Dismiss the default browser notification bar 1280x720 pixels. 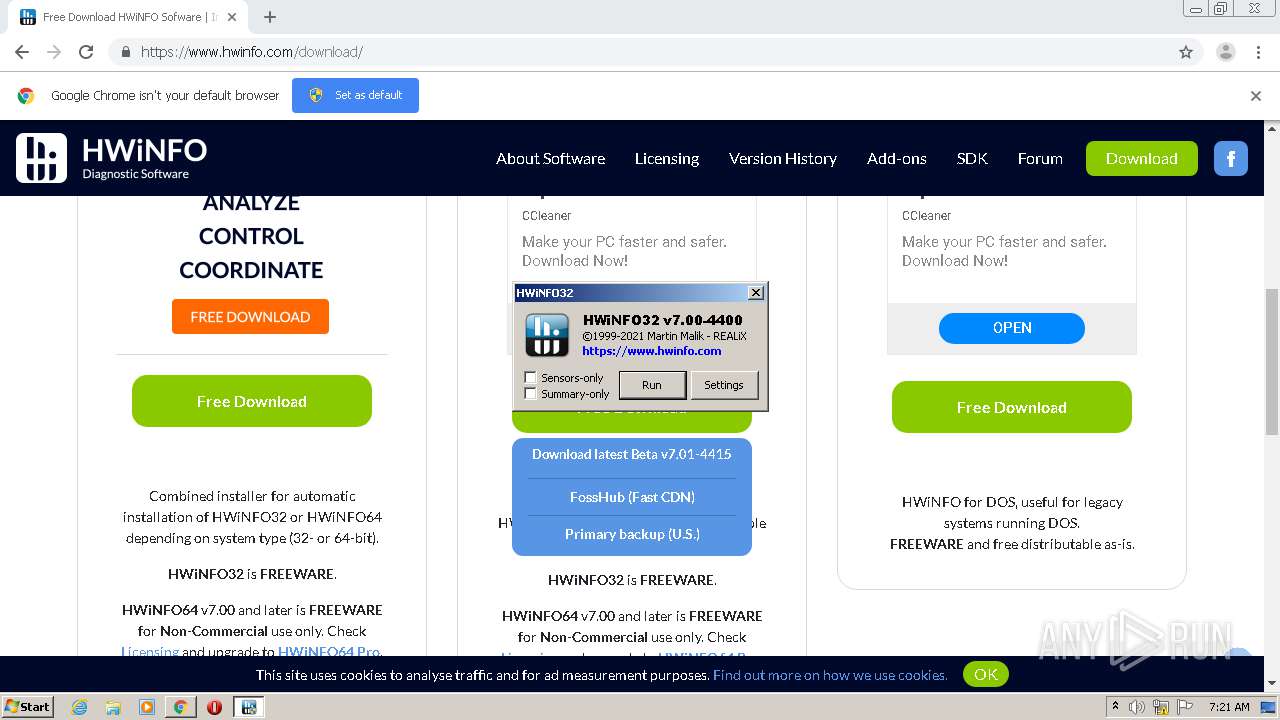pos(1256,96)
